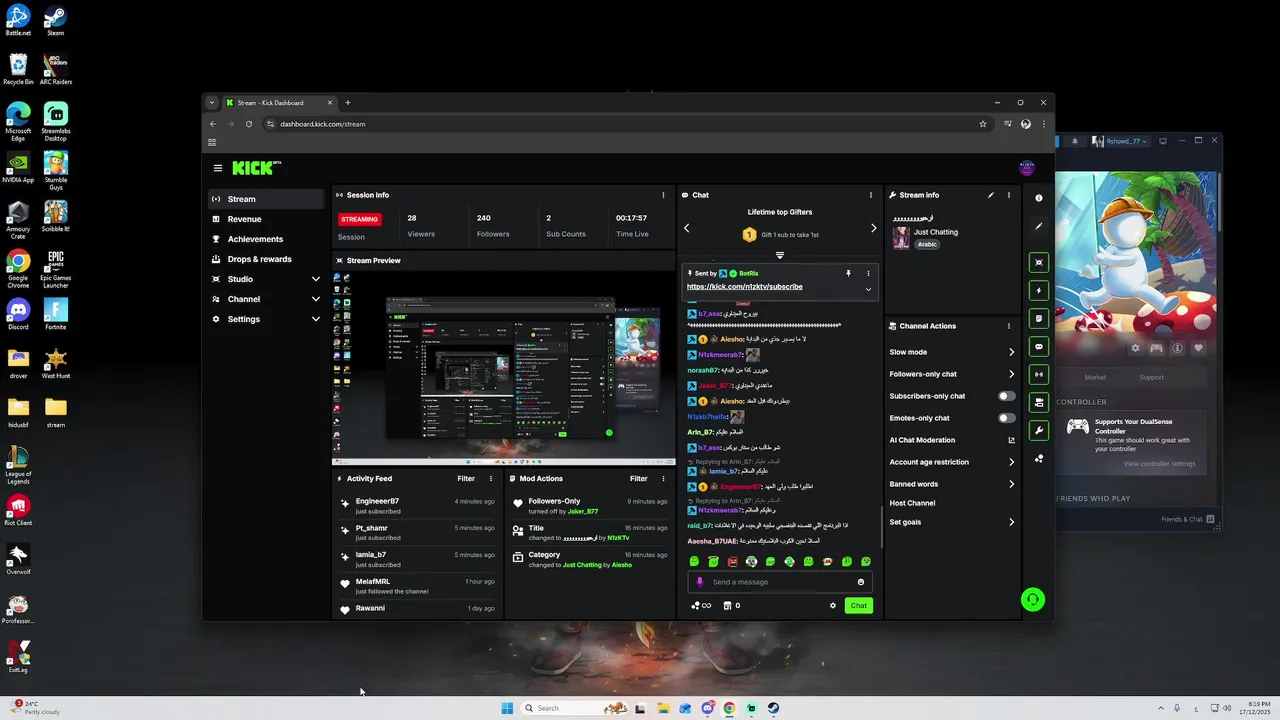The height and width of the screenshot is (720, 1280).
Task: Open Chat panel three-dot options
Action: pyautogui.click(x=871, y=195)
